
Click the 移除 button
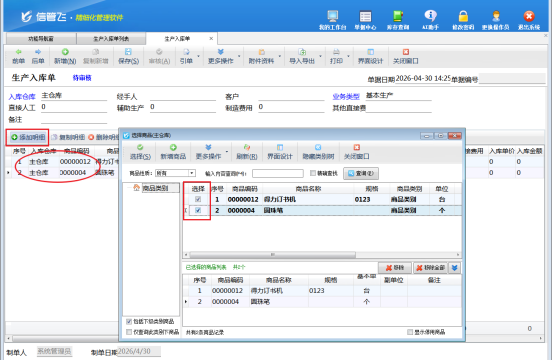[395, 268]
